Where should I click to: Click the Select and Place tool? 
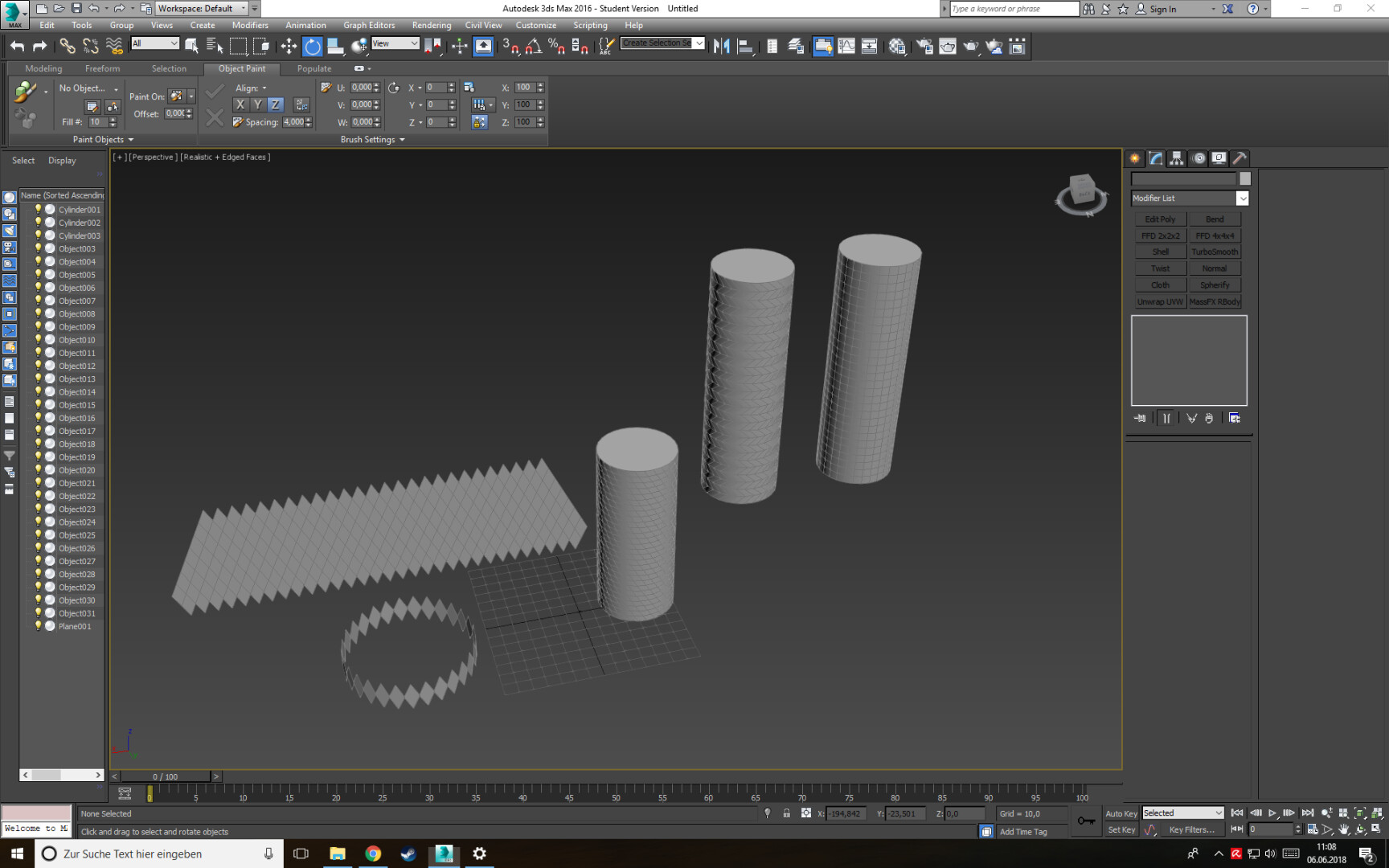click(x=359, y=47)
